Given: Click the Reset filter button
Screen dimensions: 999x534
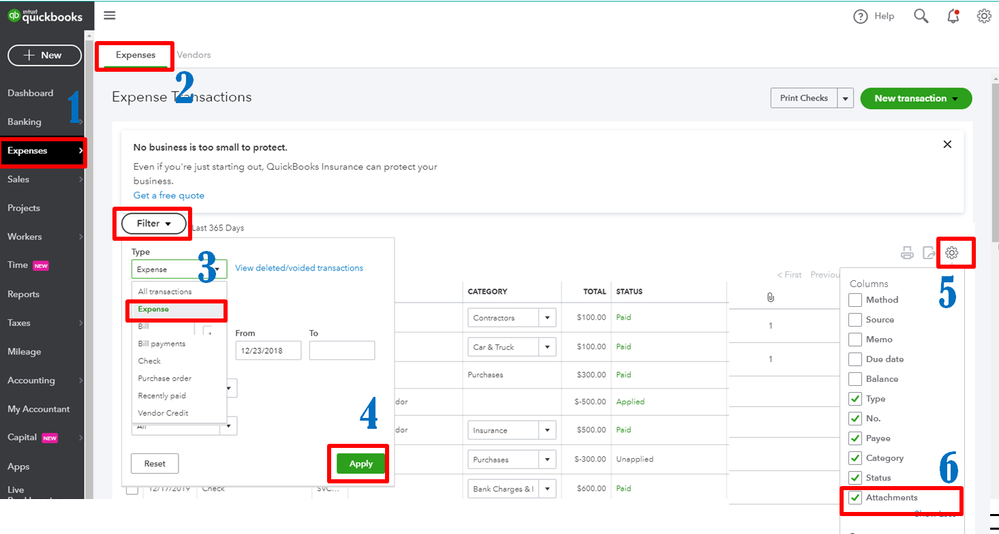Looking at the screenshot, I should pos(155,464).
